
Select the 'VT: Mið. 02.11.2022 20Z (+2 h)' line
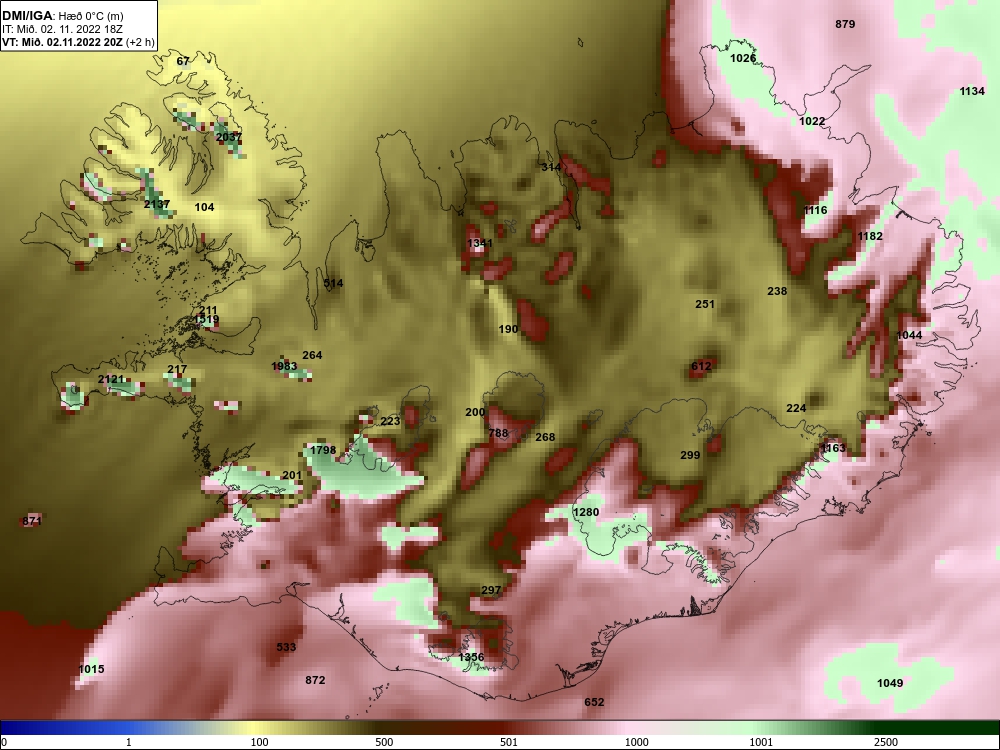tap(78, 42)
